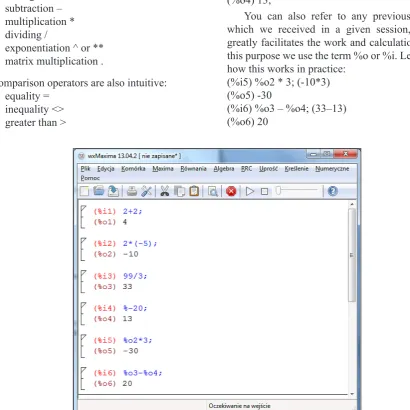
Task: Open wxMaxima configuration tools icon
Action: click(x=146, y=191)
